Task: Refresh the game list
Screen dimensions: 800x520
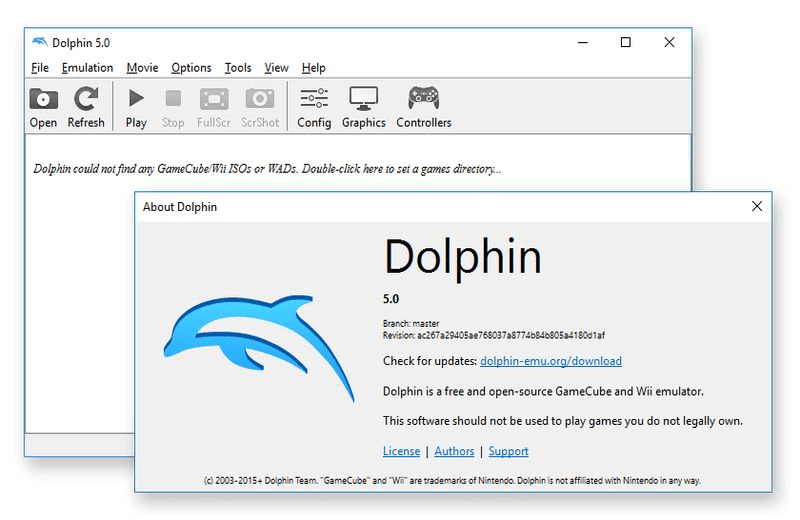Action: [86, 107]
